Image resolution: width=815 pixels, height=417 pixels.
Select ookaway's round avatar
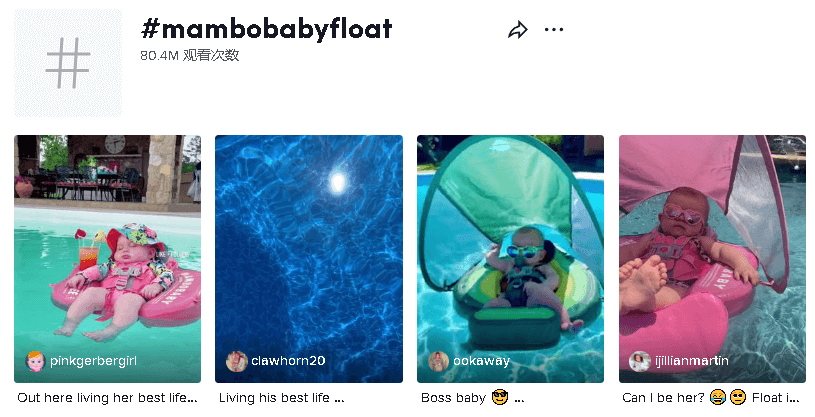pos(438,361)
